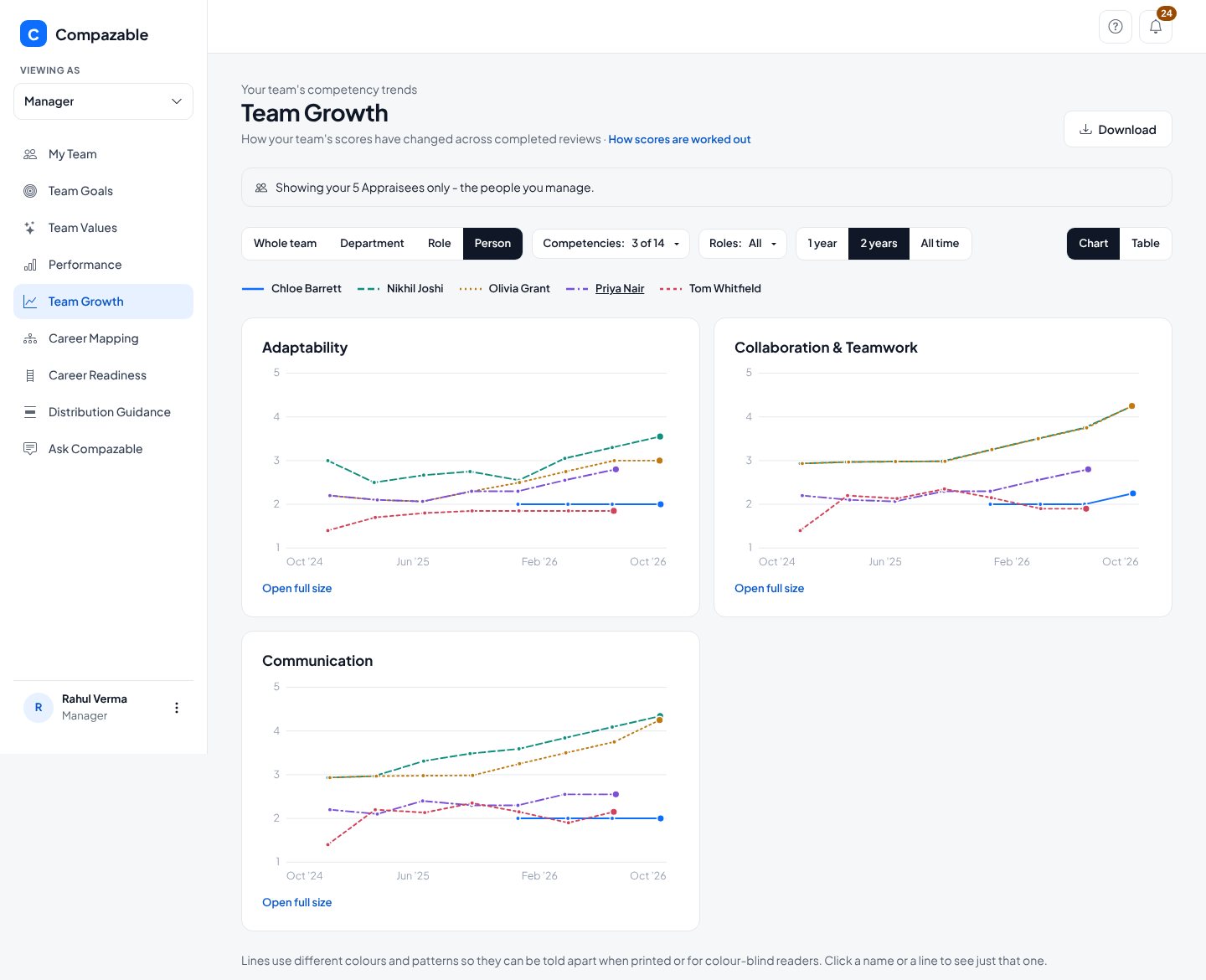The image size is (1206, 980).
Task: Toggle Tom Whitfield line in legend
Action: tap(710, 288)
